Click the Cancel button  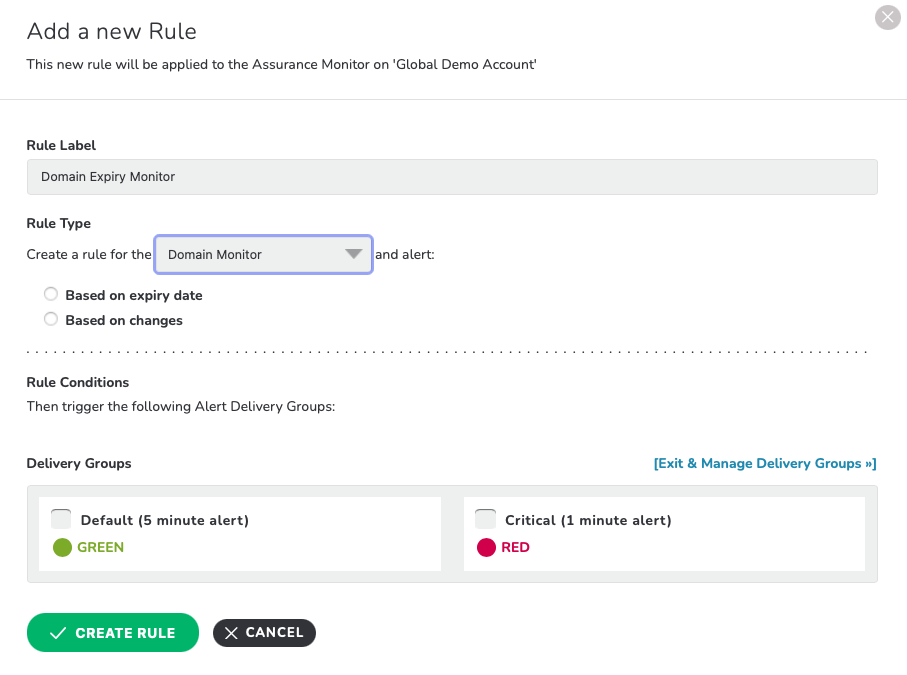(x=264, y=633)
